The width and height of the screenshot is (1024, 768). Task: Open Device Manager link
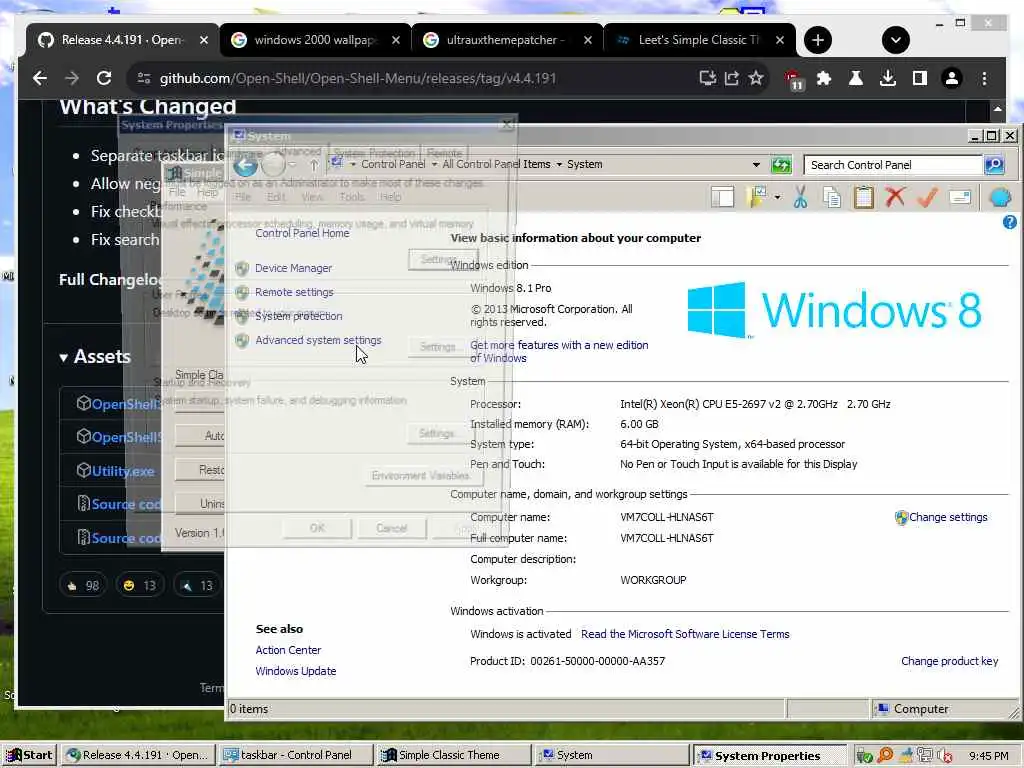point(293,268)
